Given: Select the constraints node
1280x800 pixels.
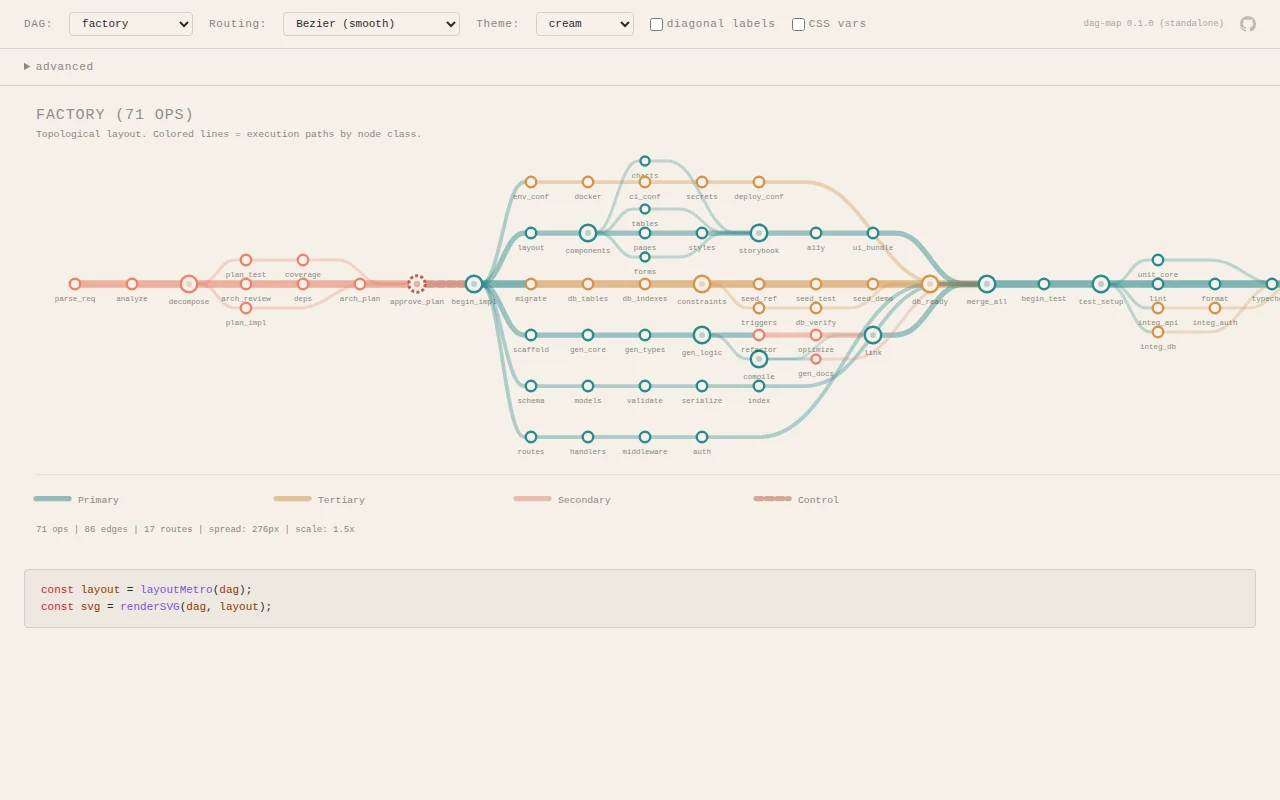Looking at the screenshot, I should click(702, 284).
